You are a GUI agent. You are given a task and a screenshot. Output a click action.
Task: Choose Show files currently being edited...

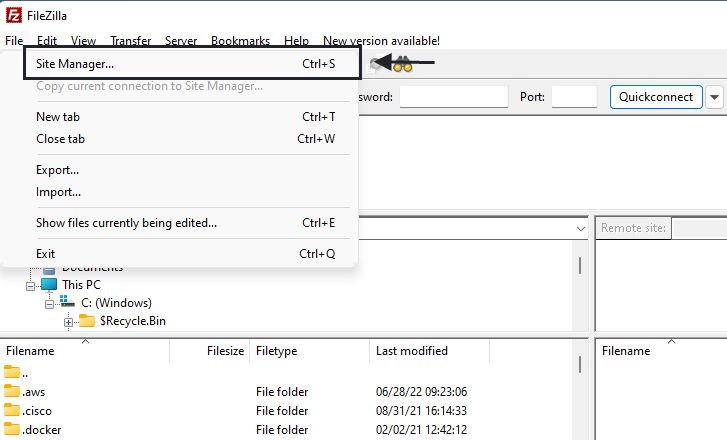tap(185, 223)
